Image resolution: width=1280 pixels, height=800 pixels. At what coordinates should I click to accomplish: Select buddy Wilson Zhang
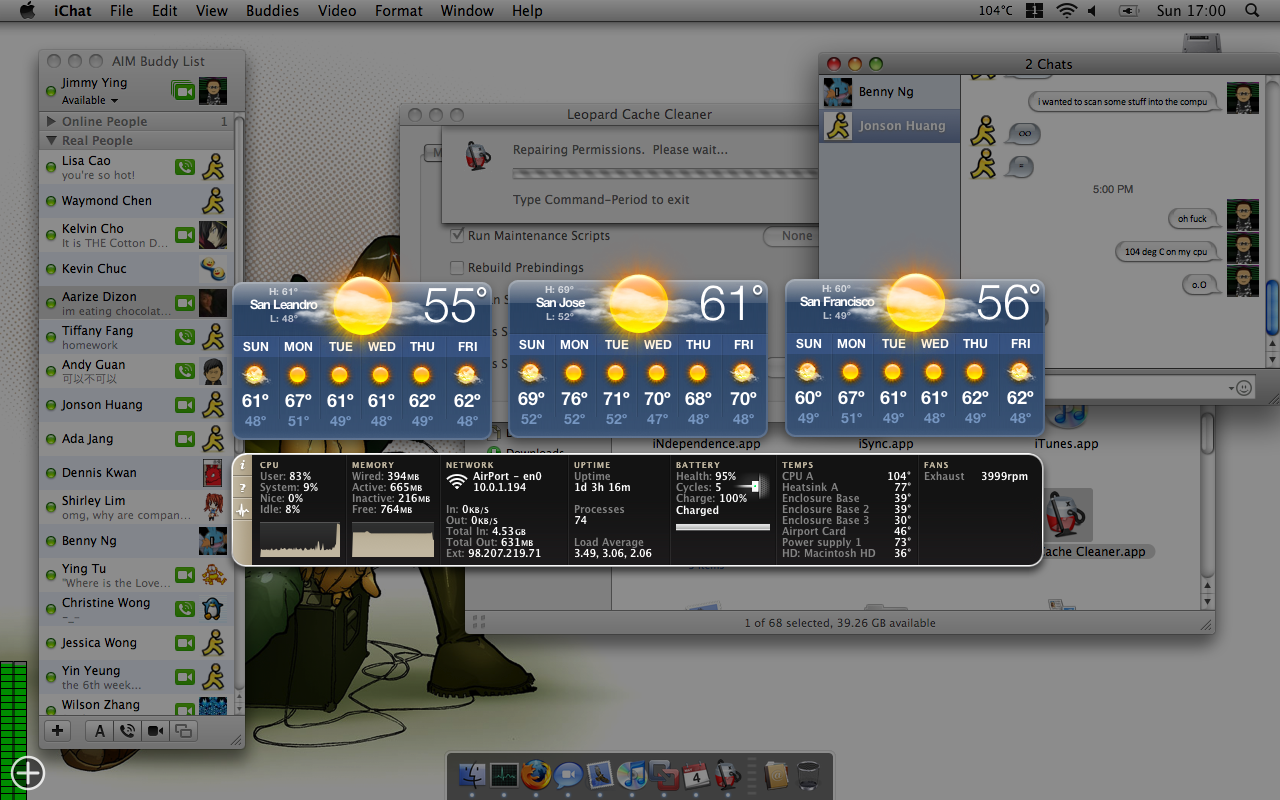pos(137,706)
